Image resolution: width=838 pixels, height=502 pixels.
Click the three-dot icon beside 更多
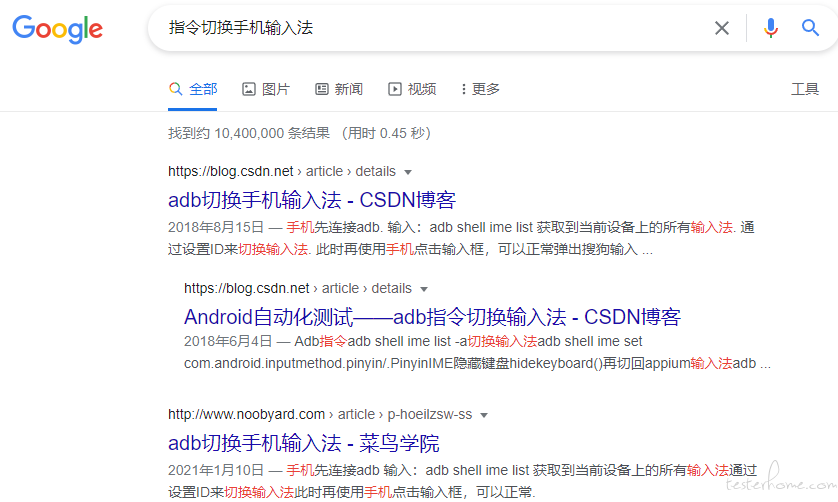[x=463, y=89]
